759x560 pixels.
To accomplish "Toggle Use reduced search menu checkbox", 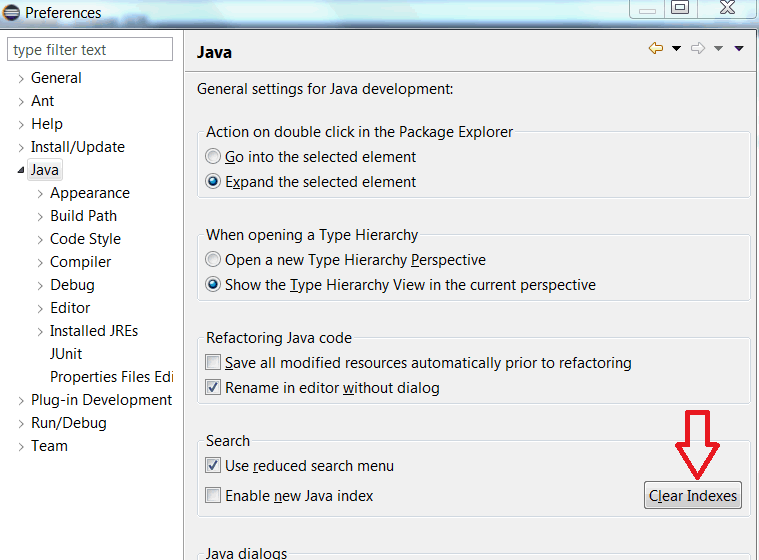I will [213, 465].
